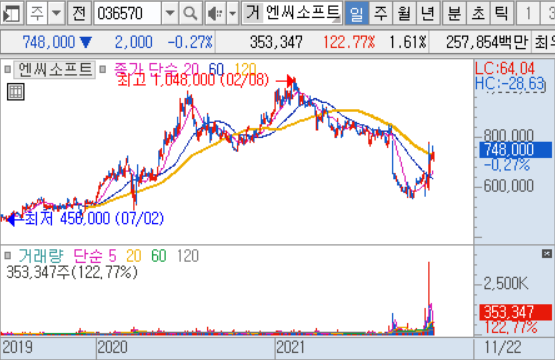Click the green 60 volume average legend
The image size is (555, 360).
click(159, 256)
